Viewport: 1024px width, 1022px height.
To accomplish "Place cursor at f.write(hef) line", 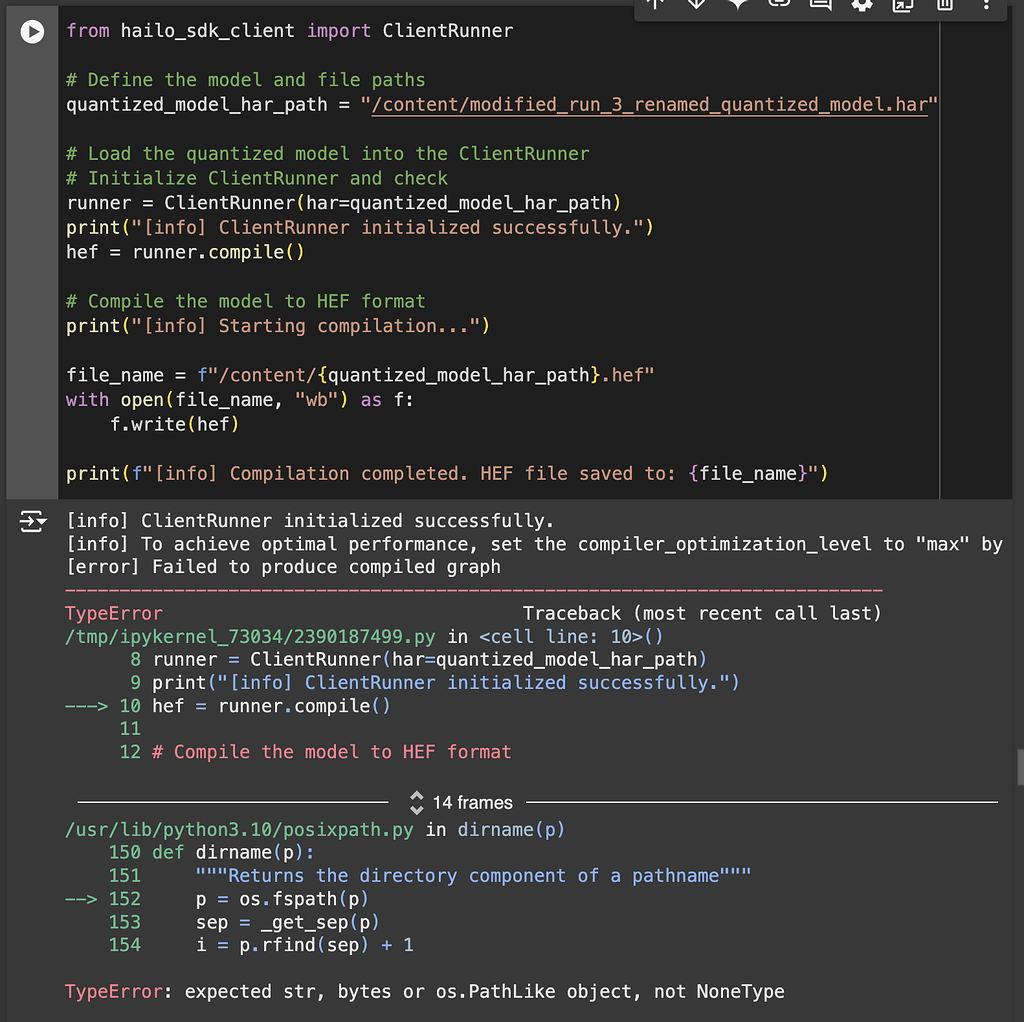I will pyautogui.click(x=174, y=424).
